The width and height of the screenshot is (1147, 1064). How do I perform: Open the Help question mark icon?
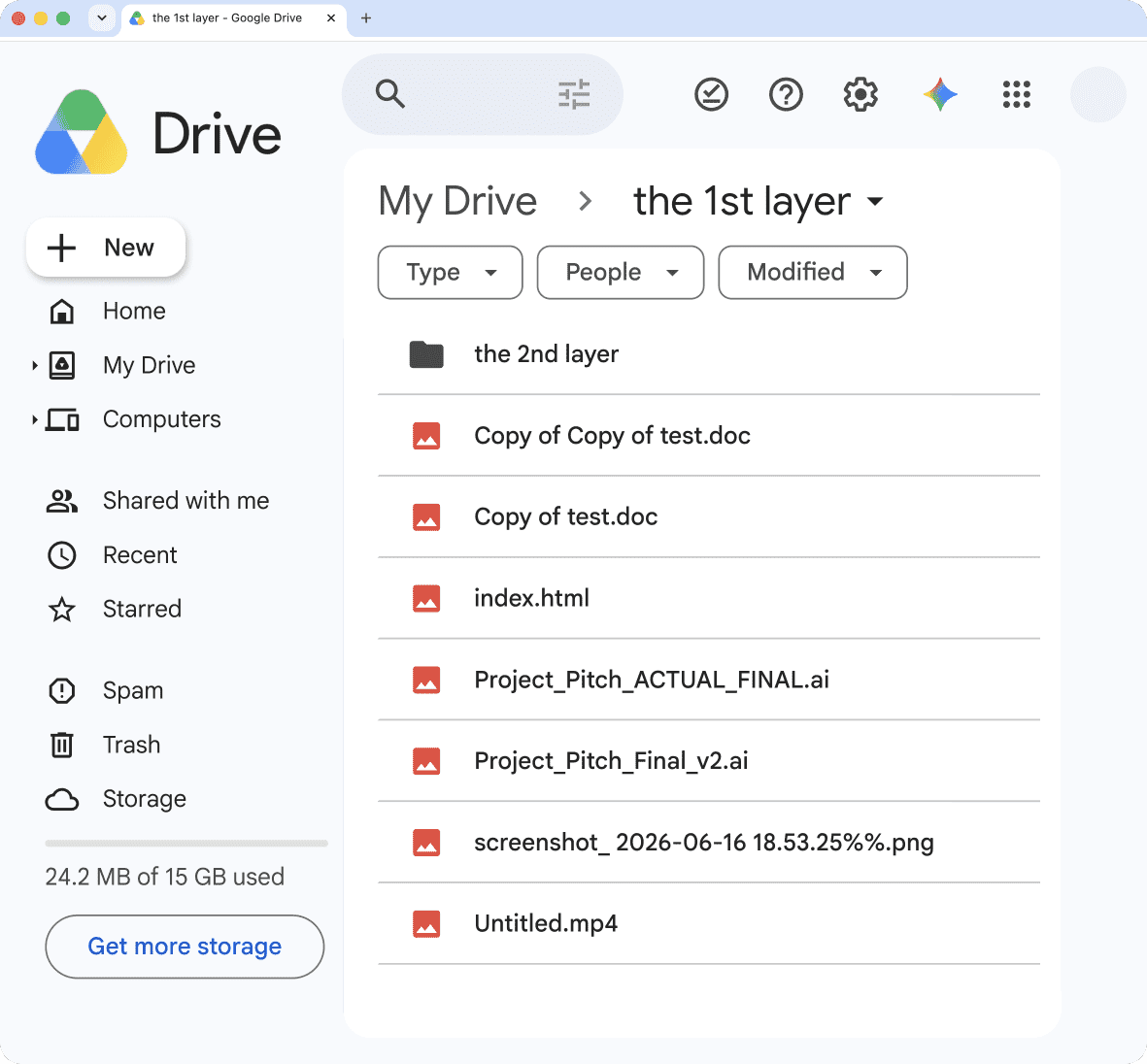(x=786, y=94)
